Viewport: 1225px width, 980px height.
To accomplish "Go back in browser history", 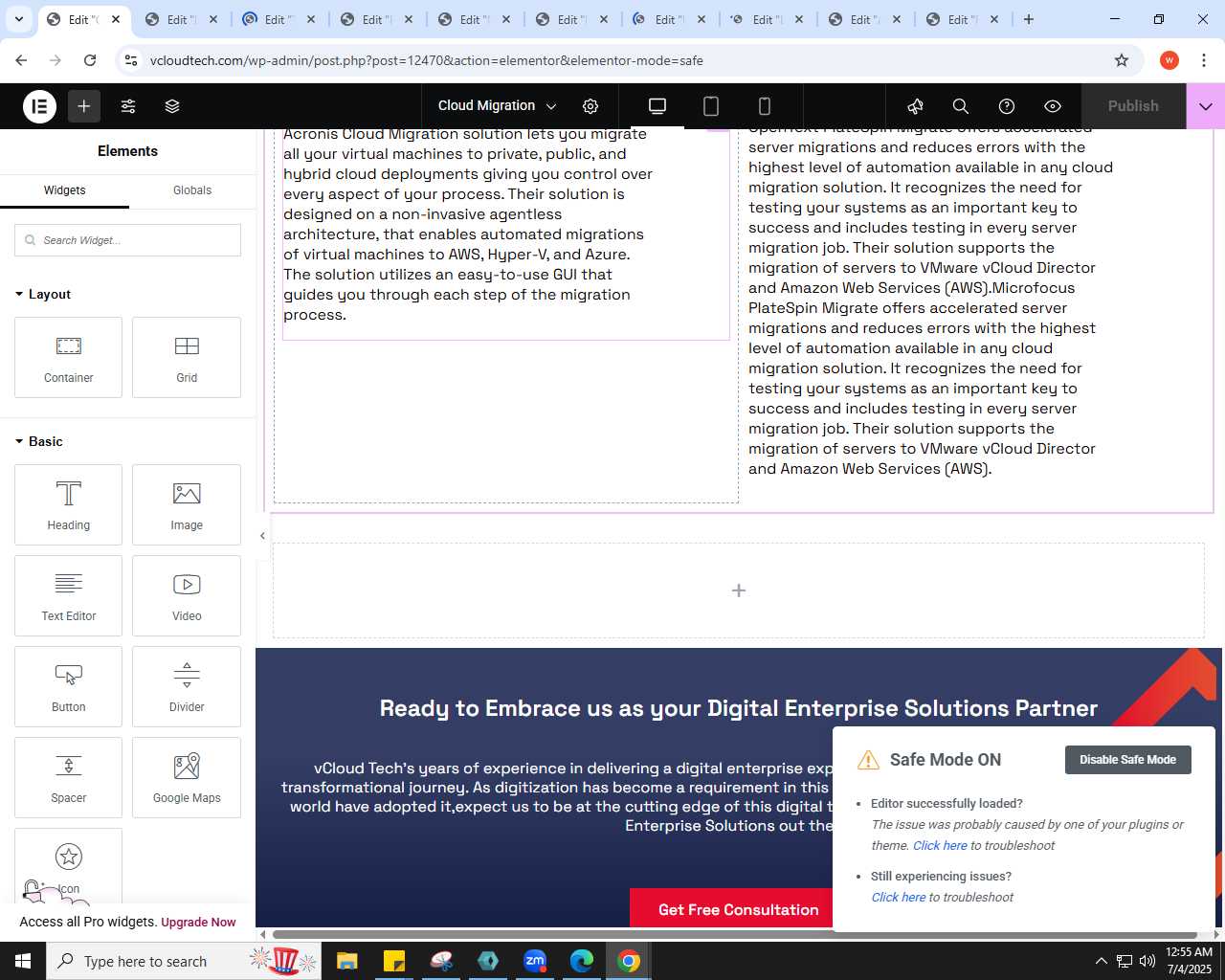I will pyautogui.click(x=21, y=60).
